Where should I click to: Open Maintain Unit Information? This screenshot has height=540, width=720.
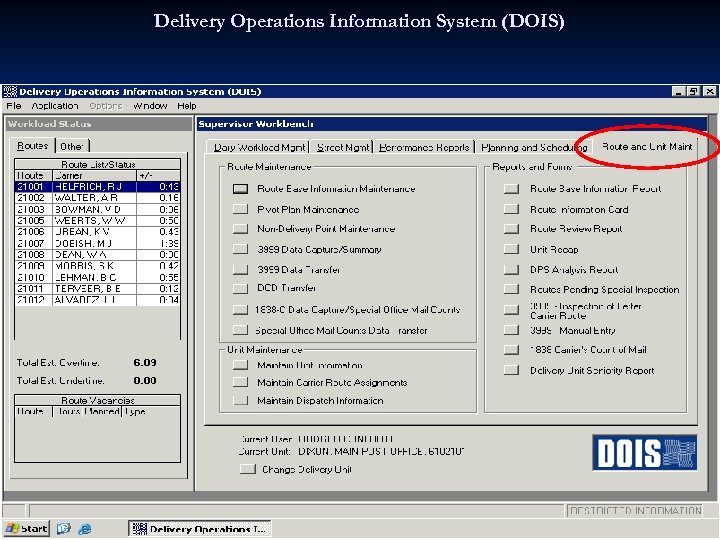240,365
